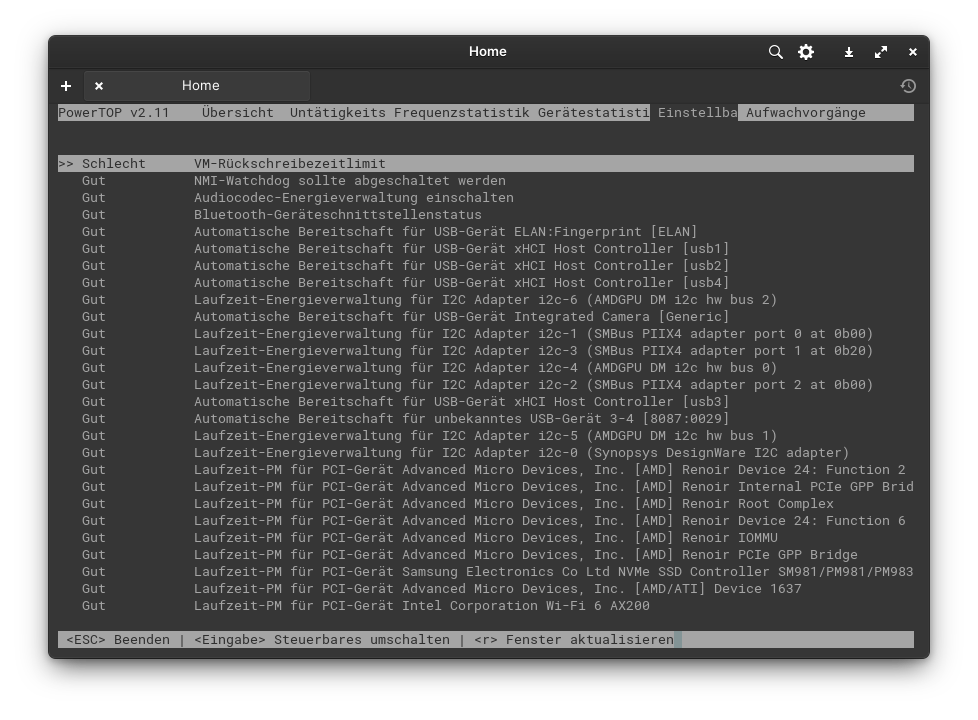Click <Eingabe> Steuerbares umschalten hint
The image size is (978, 720).
click(x=322, y=640)
